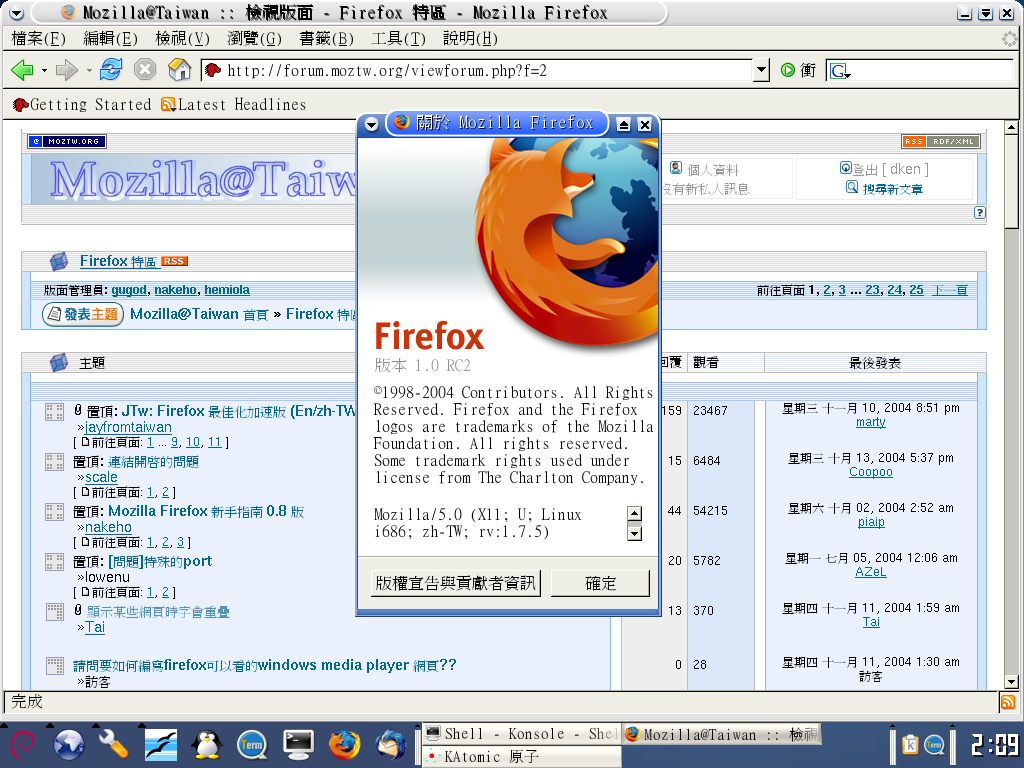Click the wrench configuration icon in the panel
This screenshot has width=1024, height=768.
pos(113,744)
